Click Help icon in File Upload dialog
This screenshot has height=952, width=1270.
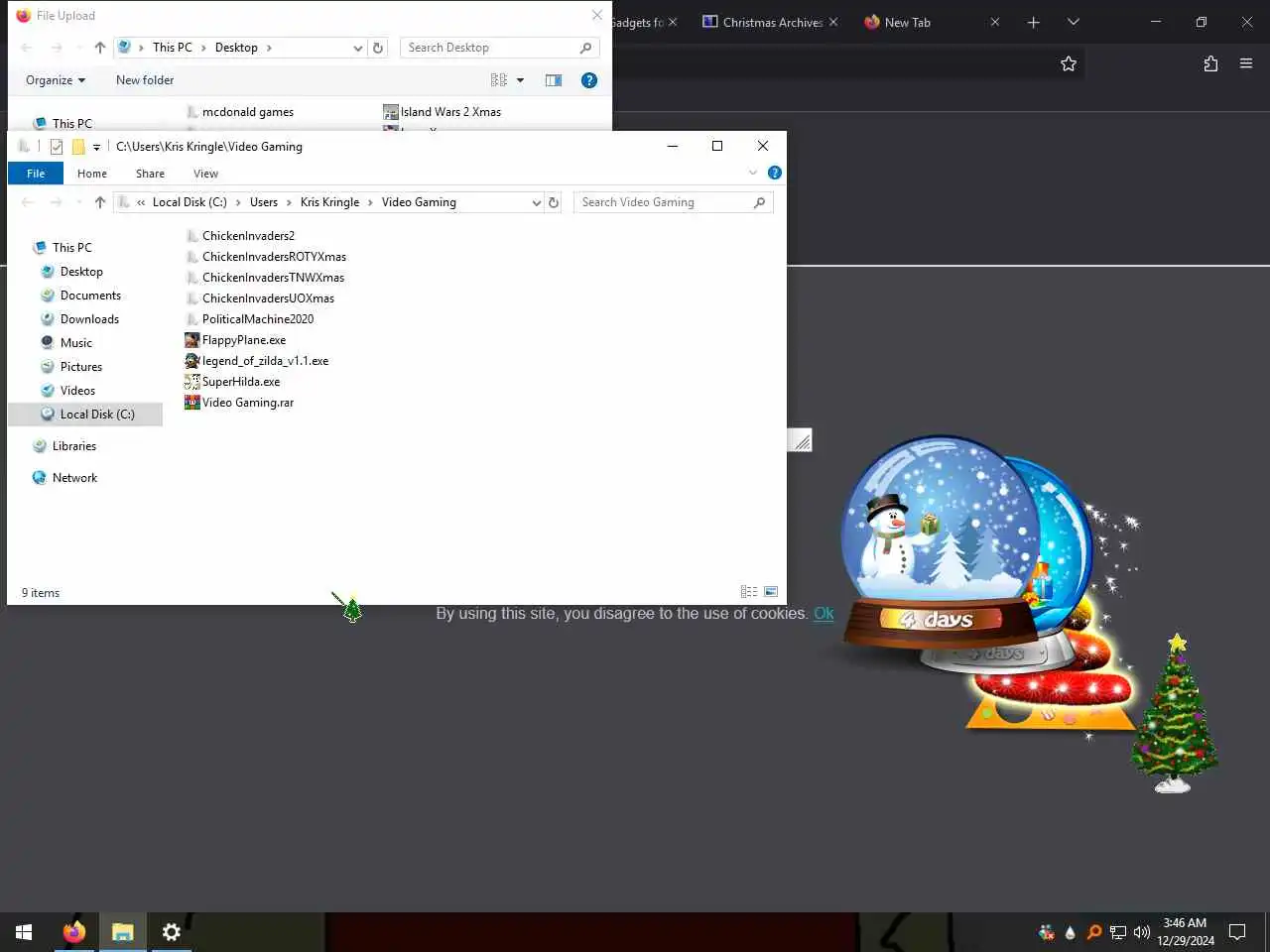coord(589,80)
